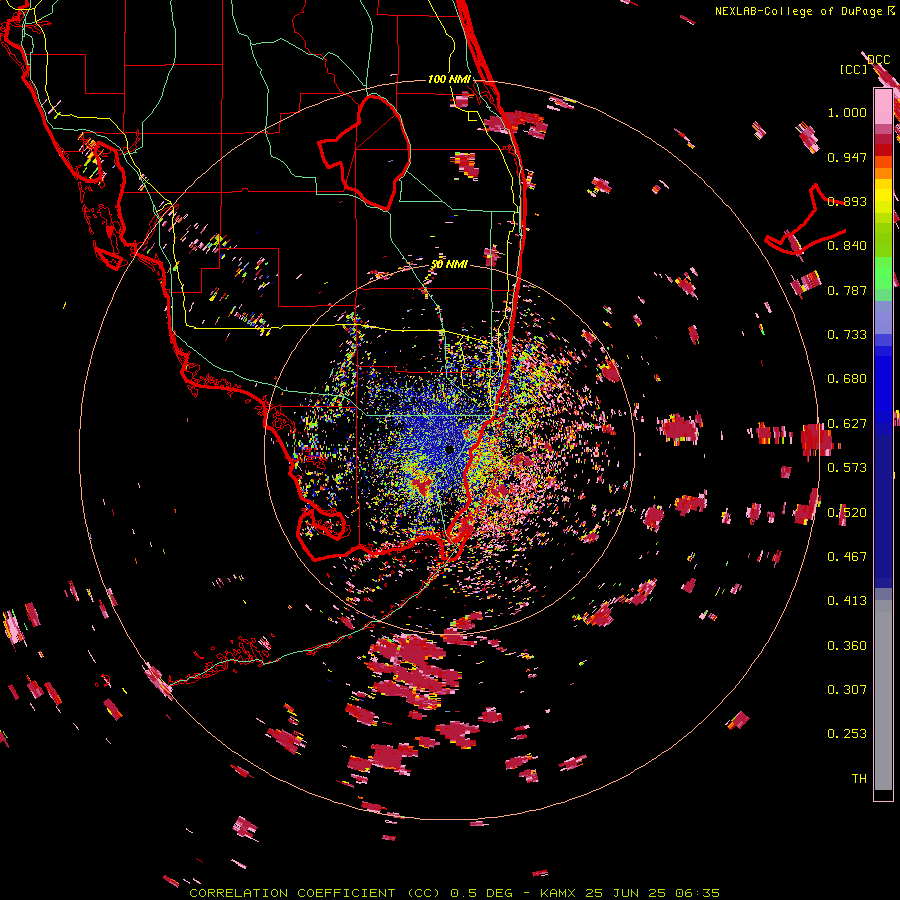Image resolution: width=900 pixels, height=900 pixels.
Task: Click the 0.413 color scale label
Action: (847, 601)
